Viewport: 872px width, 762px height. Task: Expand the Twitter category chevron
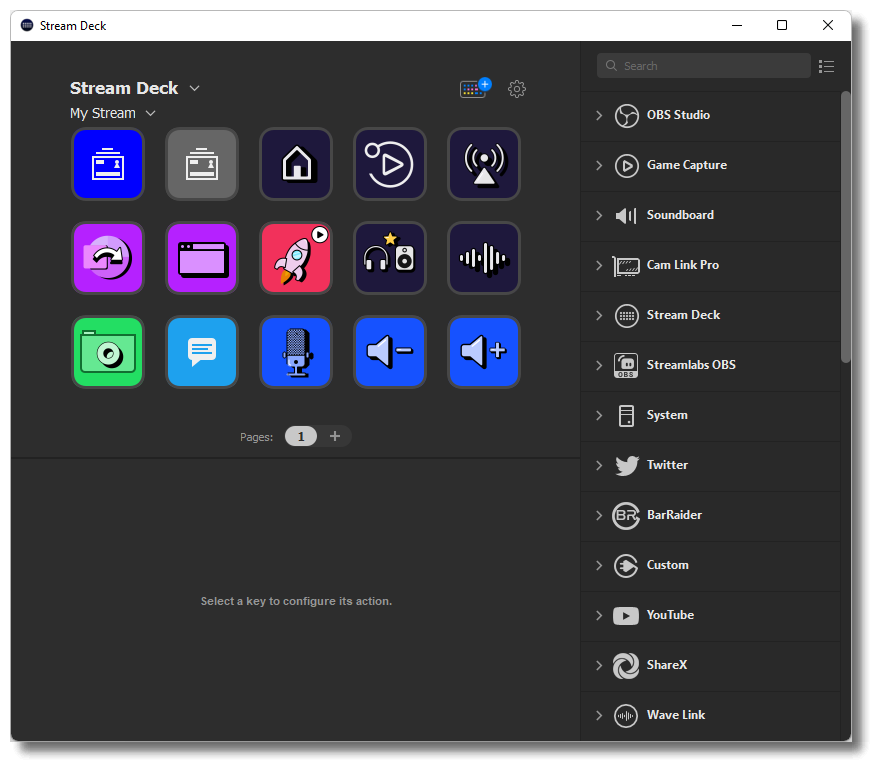[x=599, y=466]
